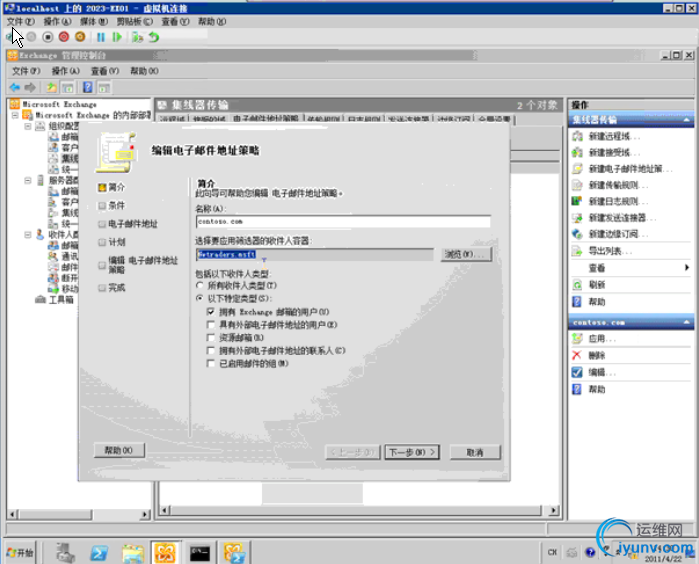Image resolution: width=699 pixels, height=564 pixels.
Task: Open the VM window Clipboard menu
Action: 134,21
